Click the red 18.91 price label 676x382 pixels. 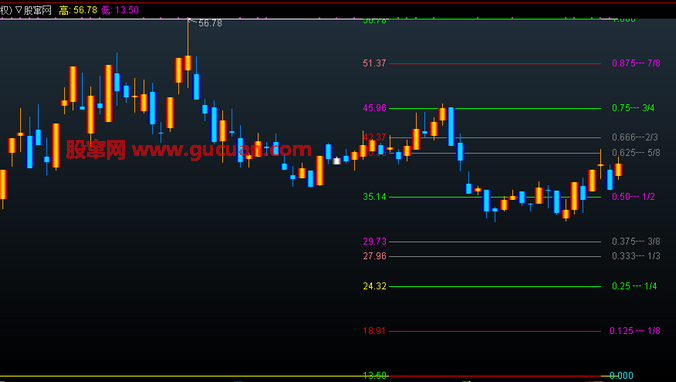[374, 331]
